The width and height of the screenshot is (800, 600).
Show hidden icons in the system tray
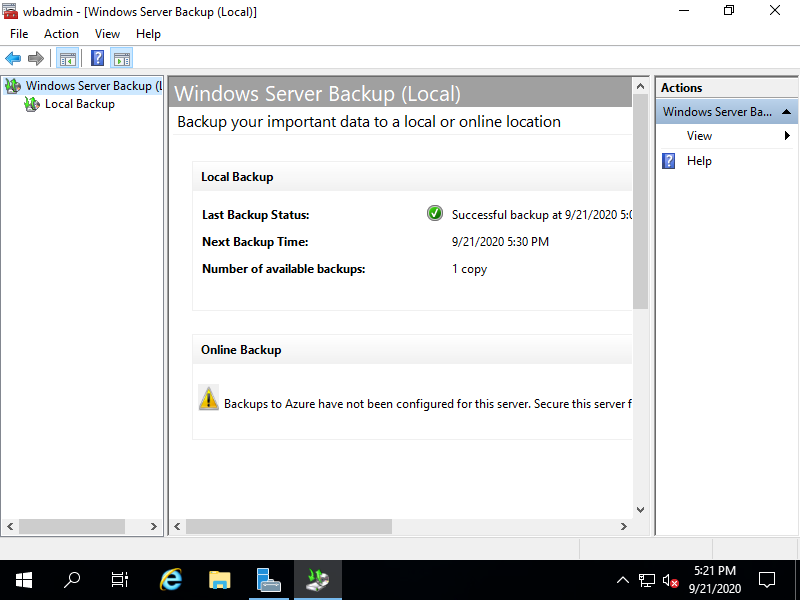point(623,579)
